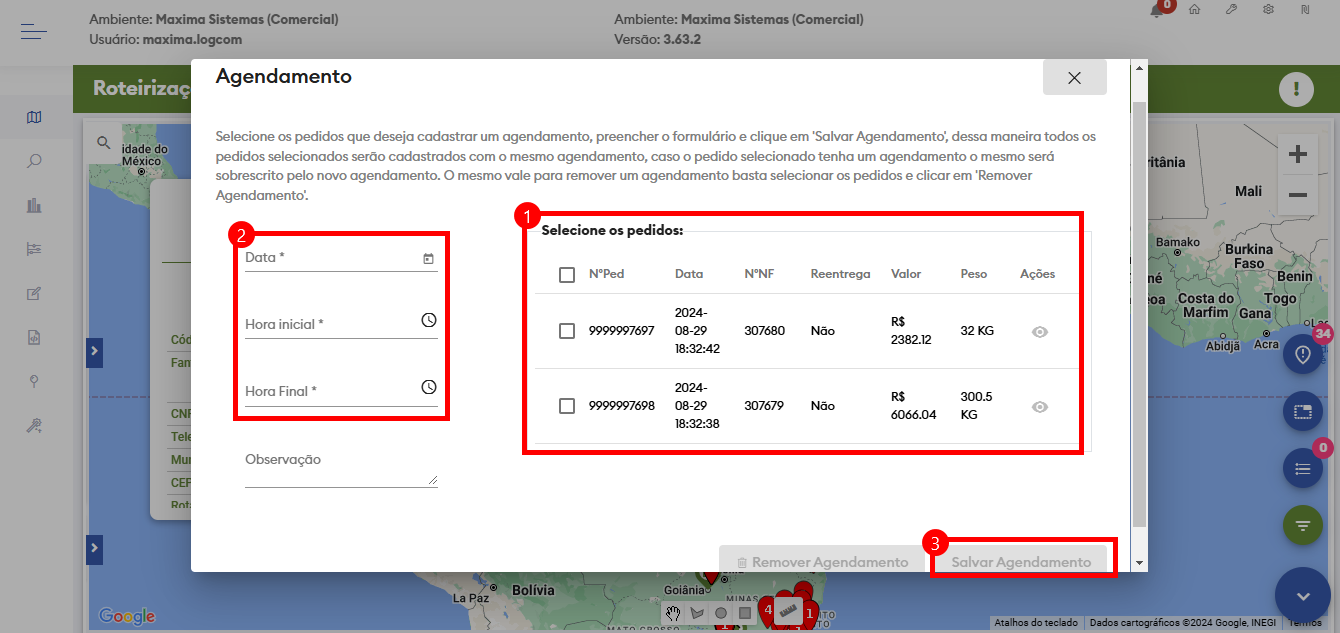Expand the hamburger menu at top left
1340x633 pixels.
coord(34,33)
